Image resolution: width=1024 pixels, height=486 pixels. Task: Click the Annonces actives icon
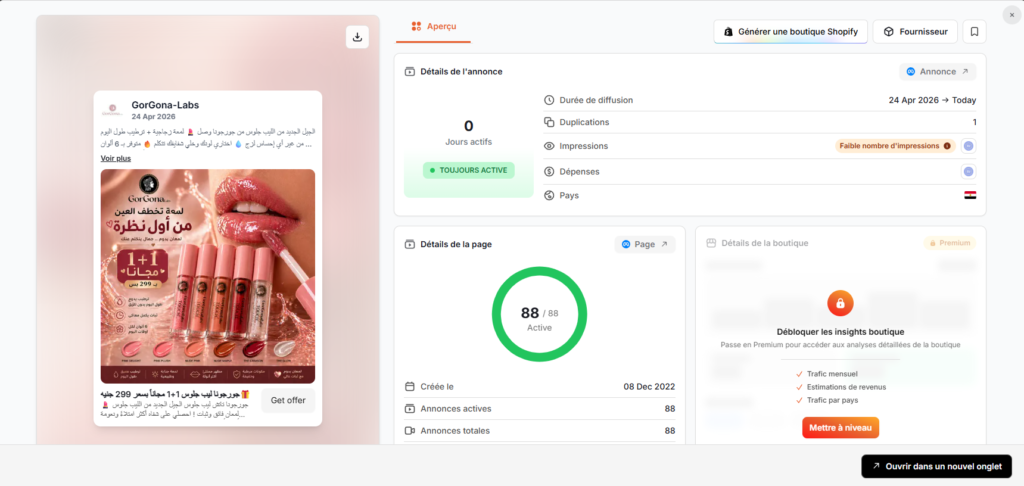point(409,409)
